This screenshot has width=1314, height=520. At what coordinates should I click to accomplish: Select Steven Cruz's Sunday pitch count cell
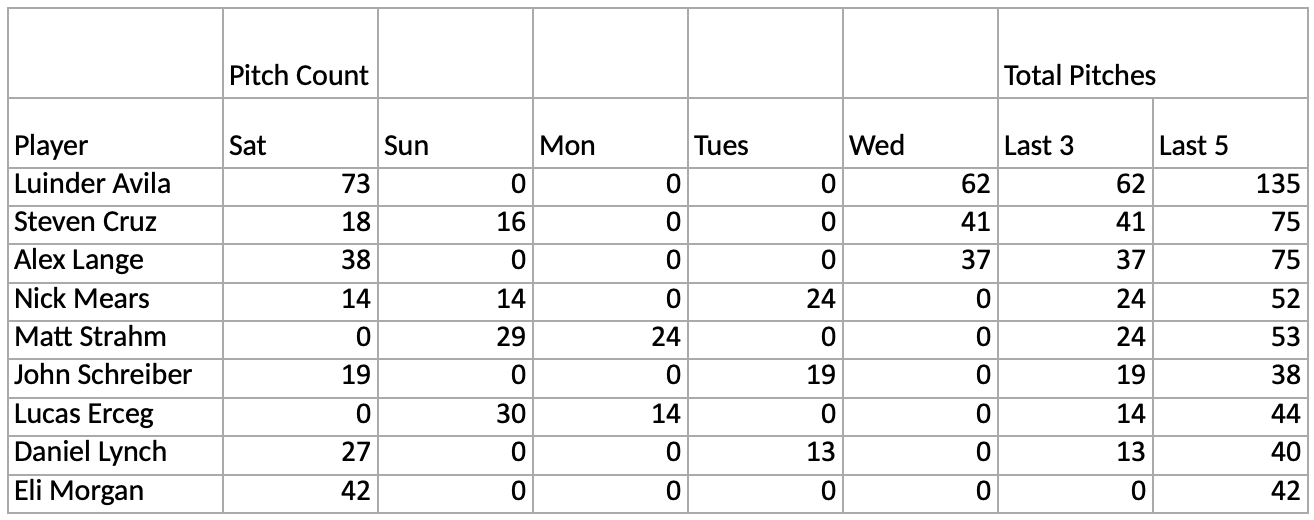click(456, 223)
